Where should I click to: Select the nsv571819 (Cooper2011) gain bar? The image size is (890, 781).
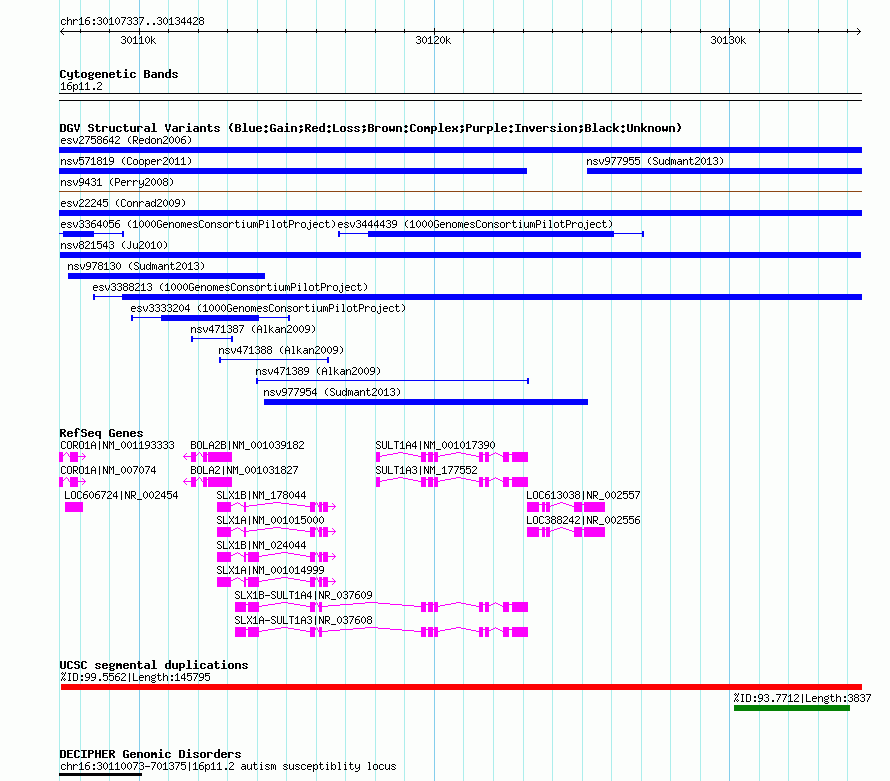click(x=293, y=171)
